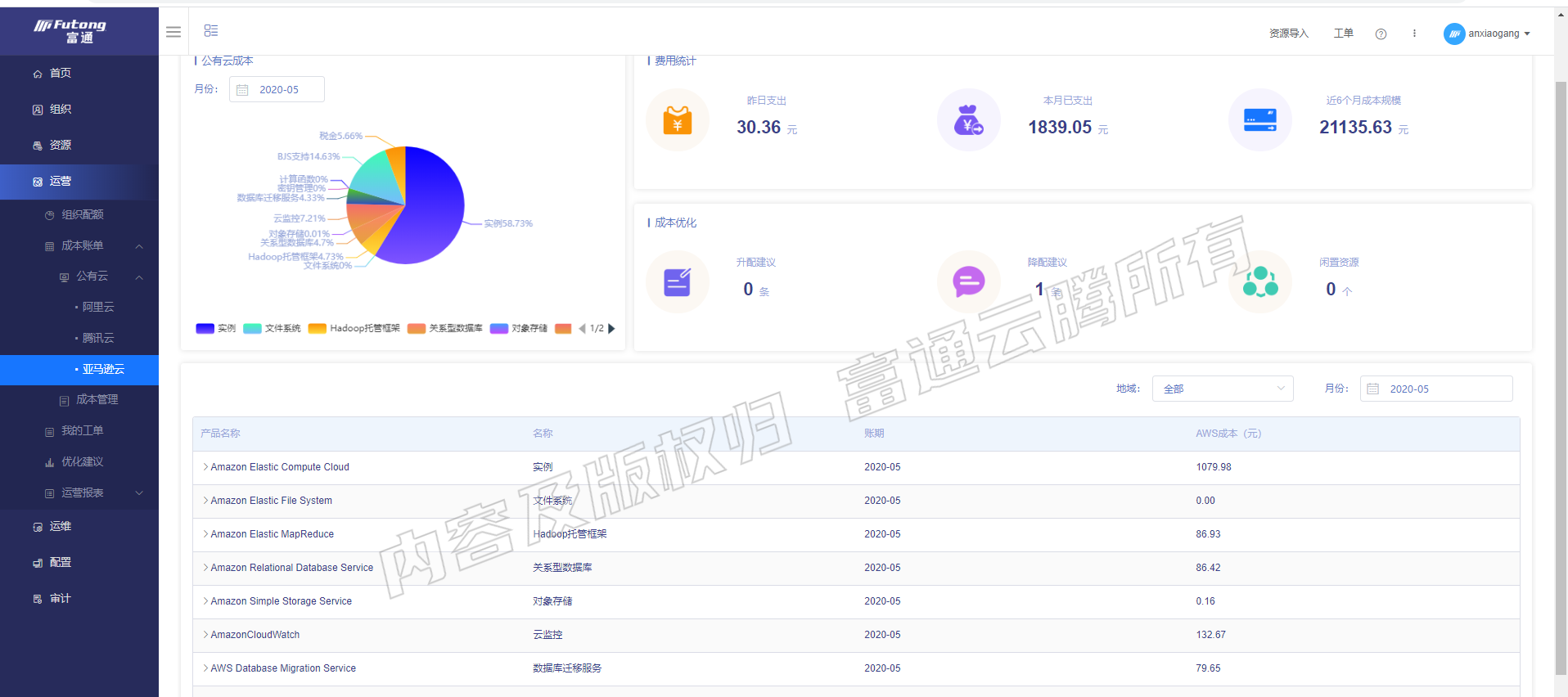
Task: Click the calendar icon in table month filter
Action: pyautogui.click(x=1373, y=389)
